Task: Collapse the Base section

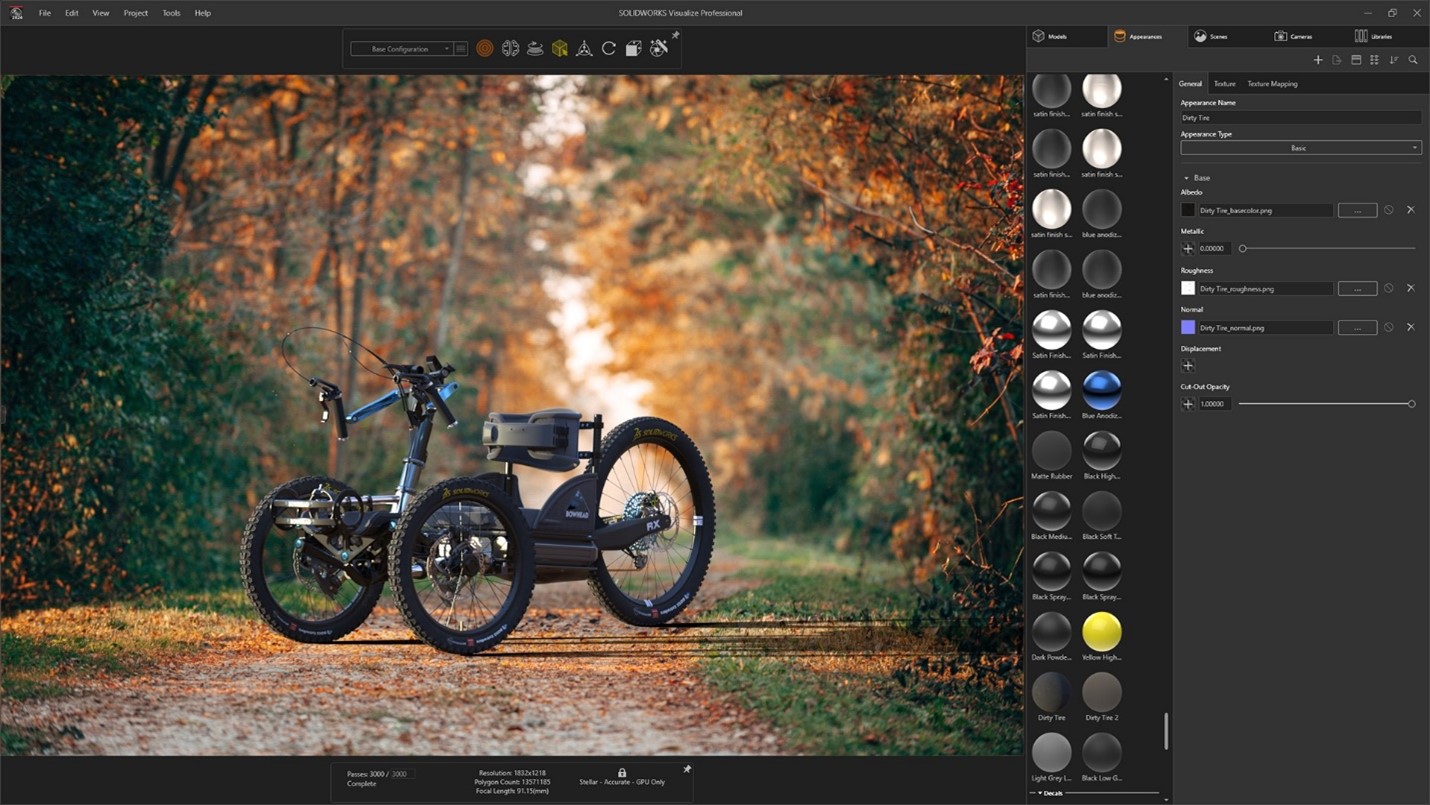Action: pyautogui.click(x=1187, y=178)
